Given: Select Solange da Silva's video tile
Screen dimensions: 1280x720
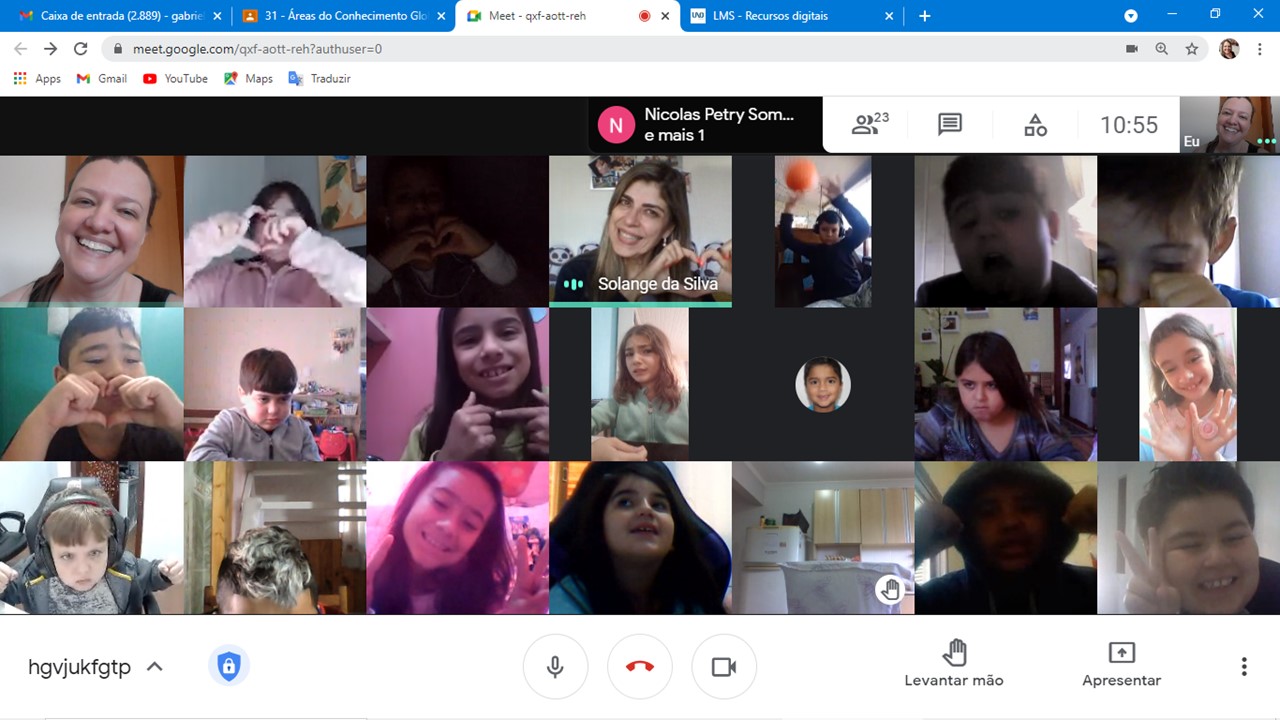Looking at the screenshot, I should [640, 230].
